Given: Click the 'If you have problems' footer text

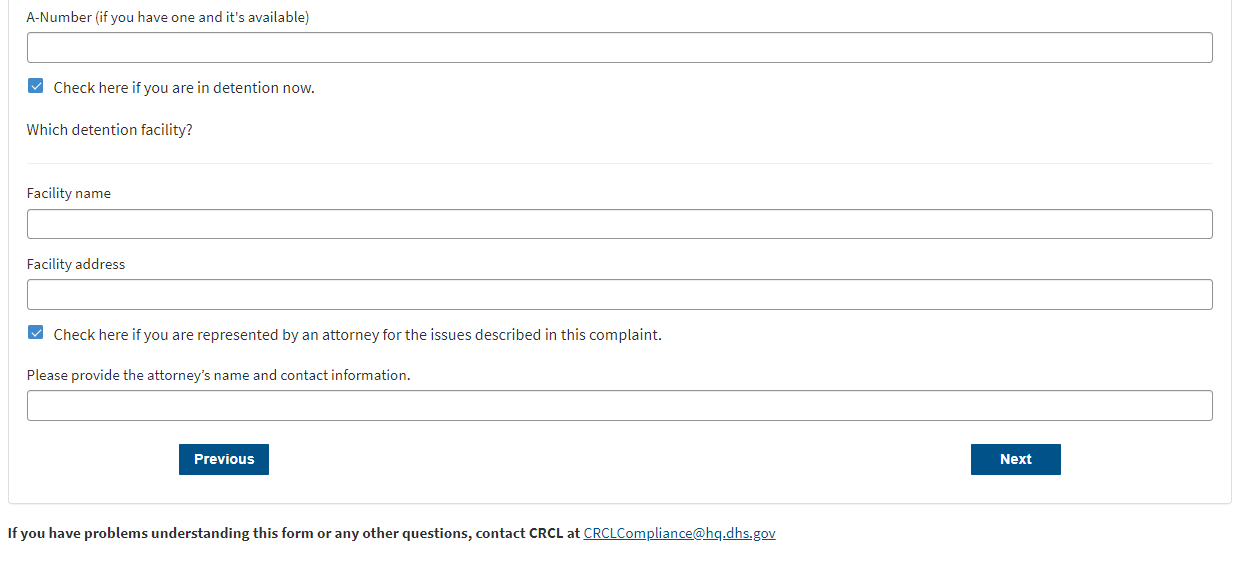Looking at the screenshot, I should click(290, 533).
